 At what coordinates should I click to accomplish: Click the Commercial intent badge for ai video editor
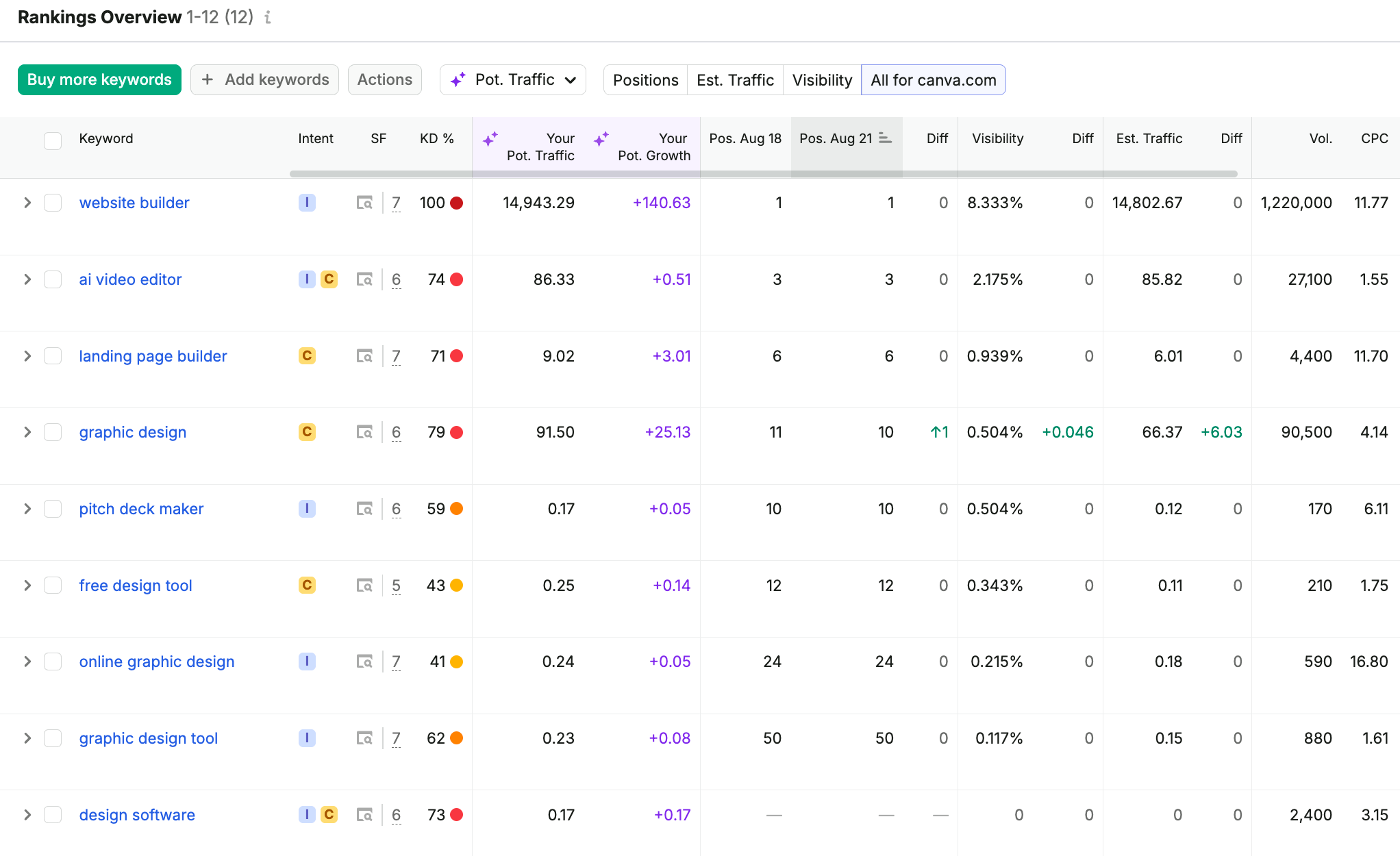[329, 279]
